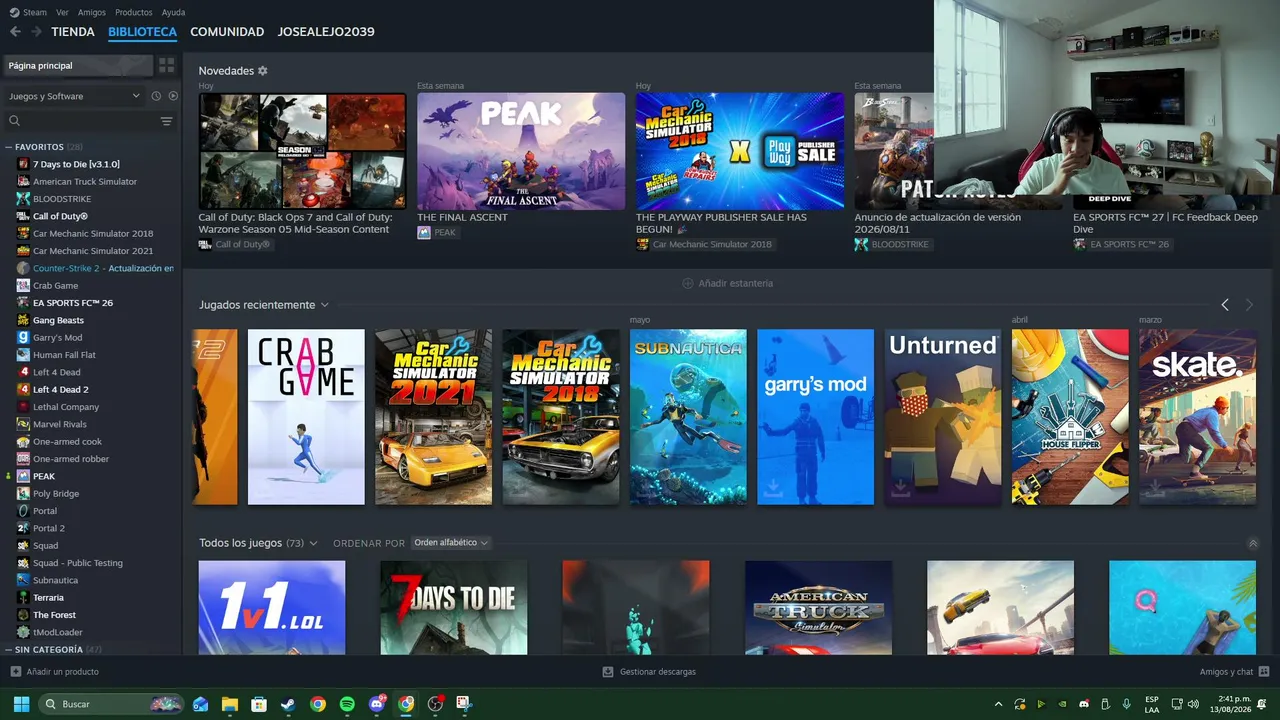
Task: Open Snipping Tool from taskbar
Action: (x=464, y=704)
